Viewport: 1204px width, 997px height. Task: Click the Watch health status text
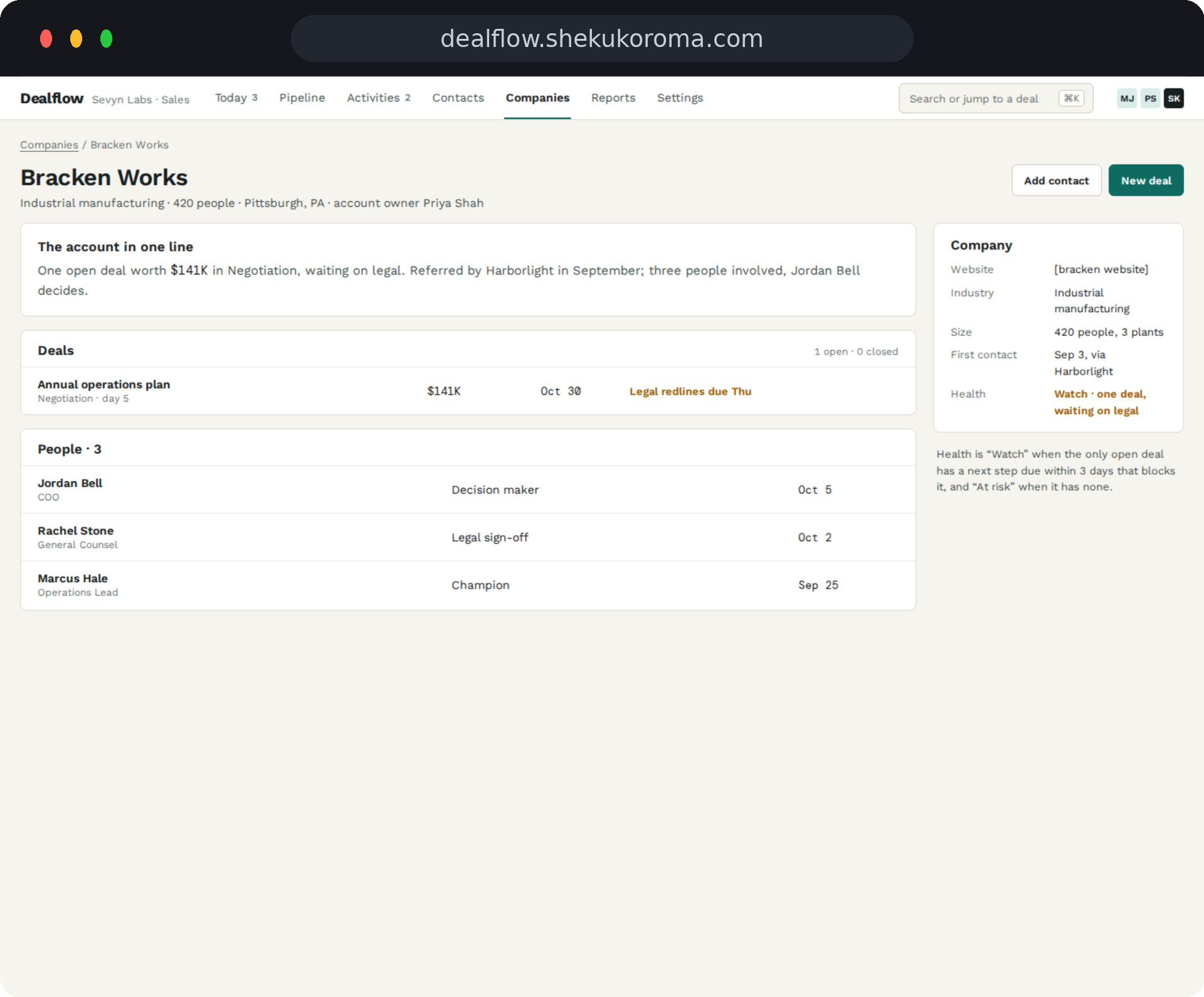pos(1100,402)
